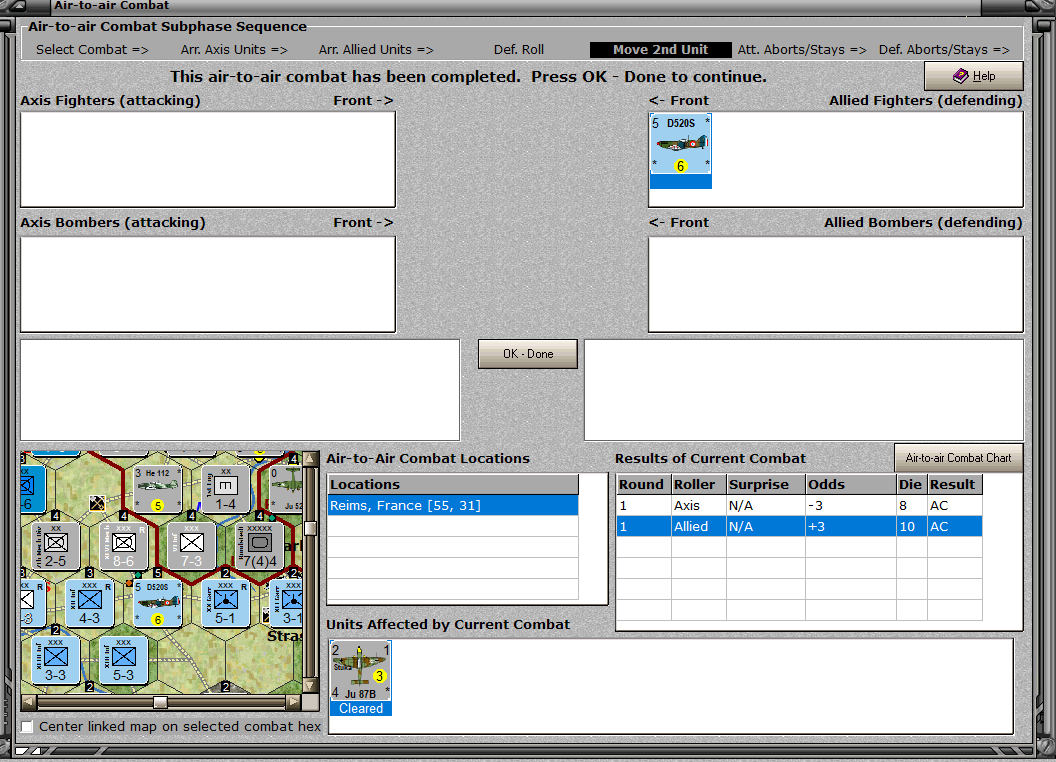This screenshot has width=1056, height=762.
Task: Click the Roller column header
Action: pyautogui.click(x=698, y=484)
